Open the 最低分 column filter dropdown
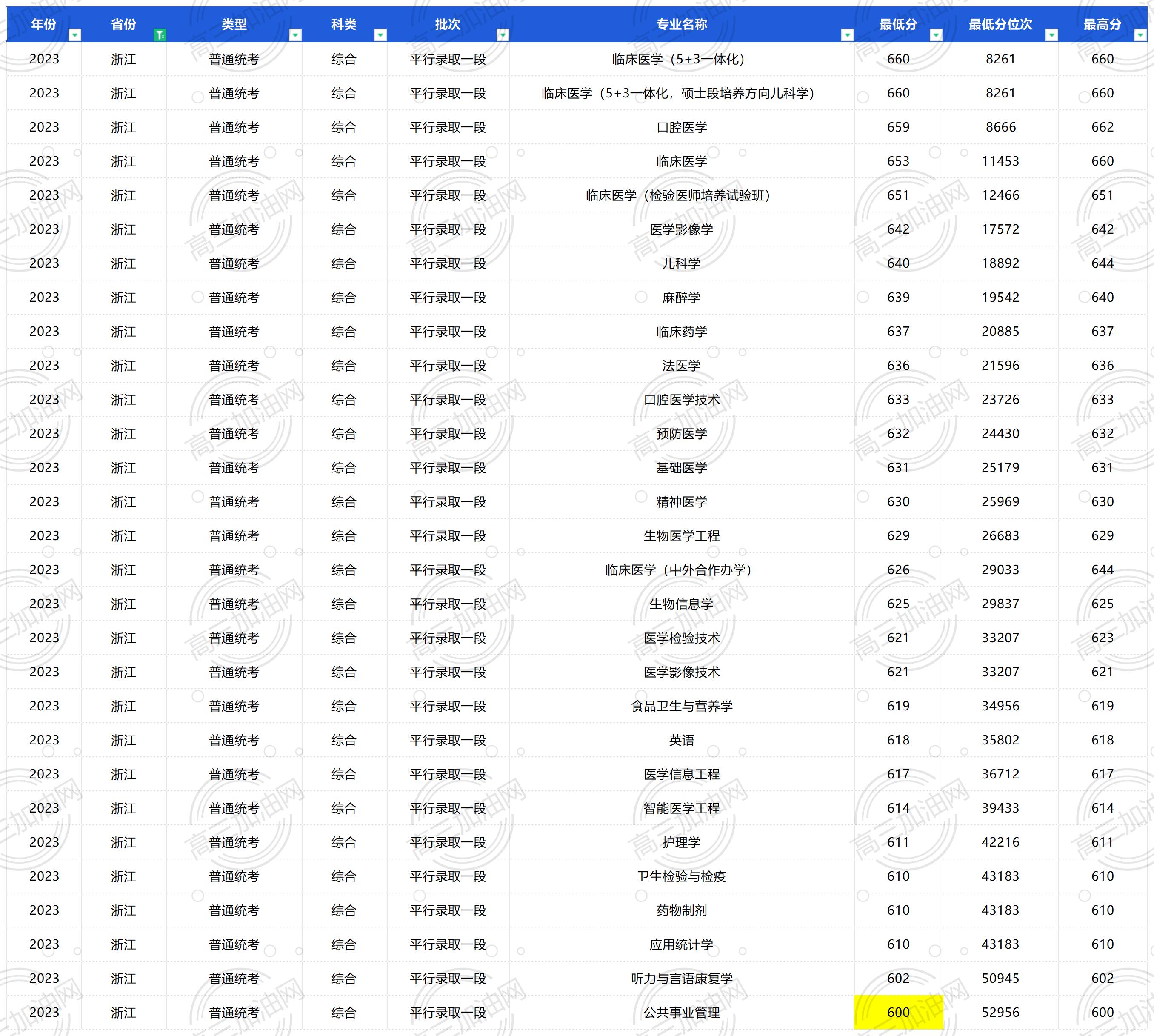1154x1036 pixels. pyautogui.click(x=935, y=35)
